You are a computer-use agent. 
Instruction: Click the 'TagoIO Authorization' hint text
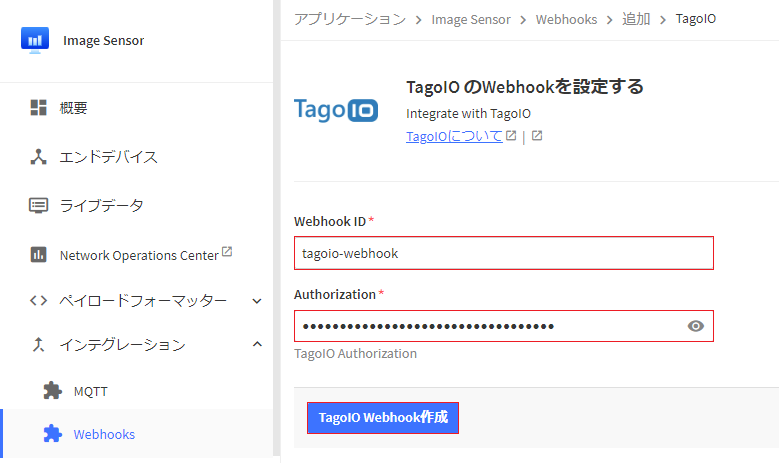coord(355,354)
